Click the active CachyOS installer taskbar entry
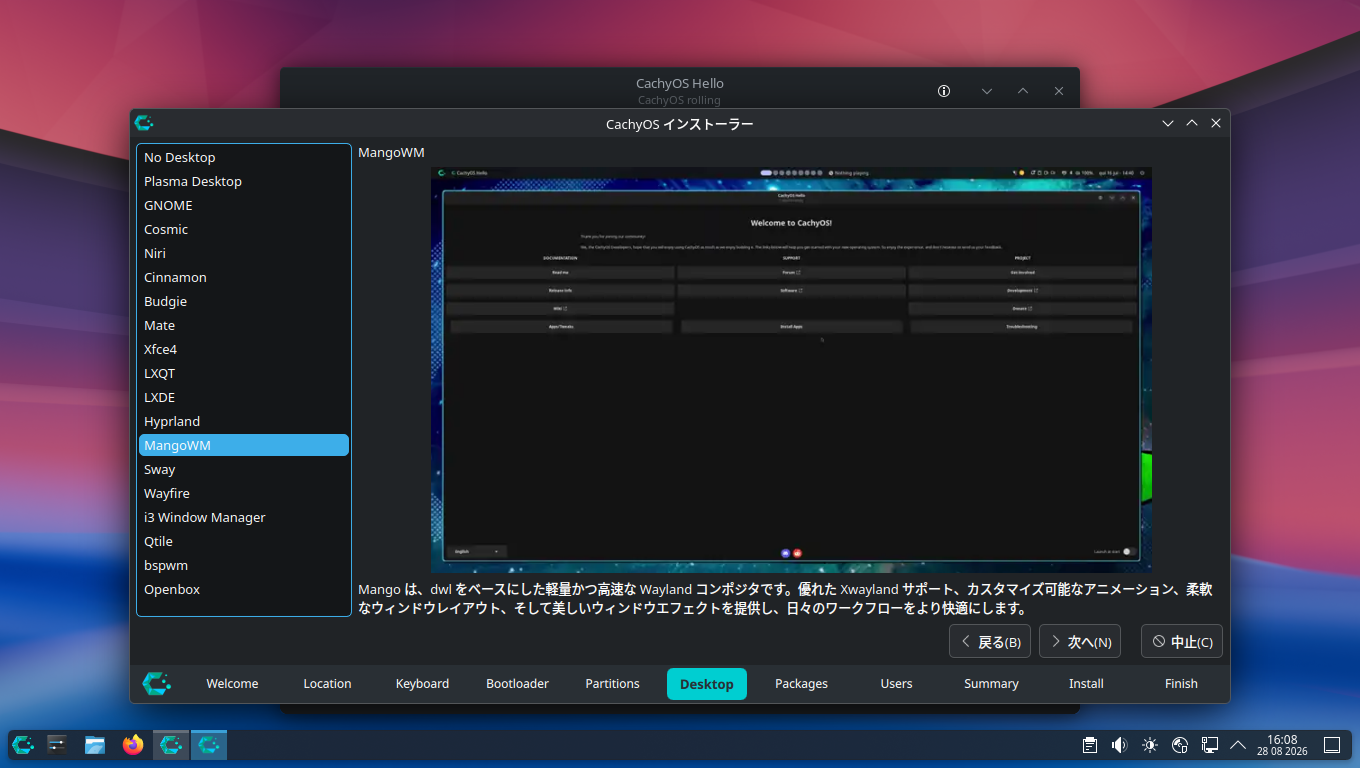This screenshot has height=768, width=1360. pos(209,744)
